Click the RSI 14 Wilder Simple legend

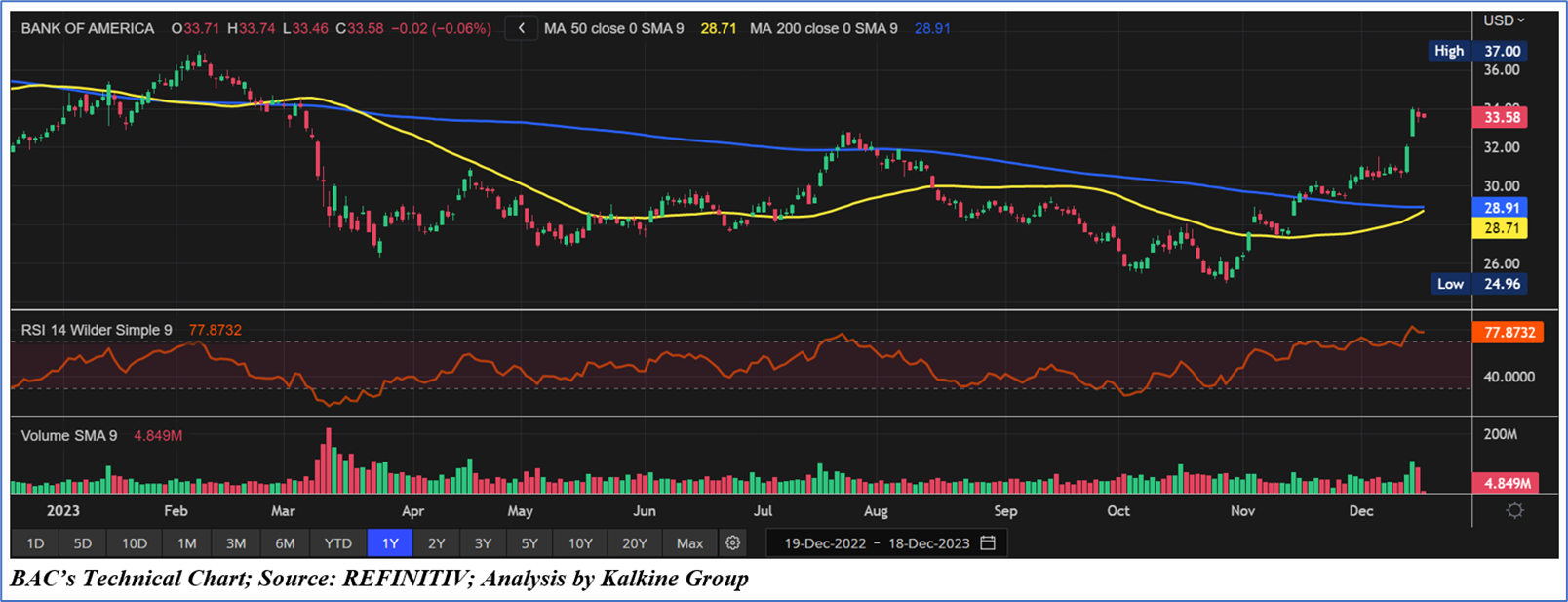pos(97,330)
